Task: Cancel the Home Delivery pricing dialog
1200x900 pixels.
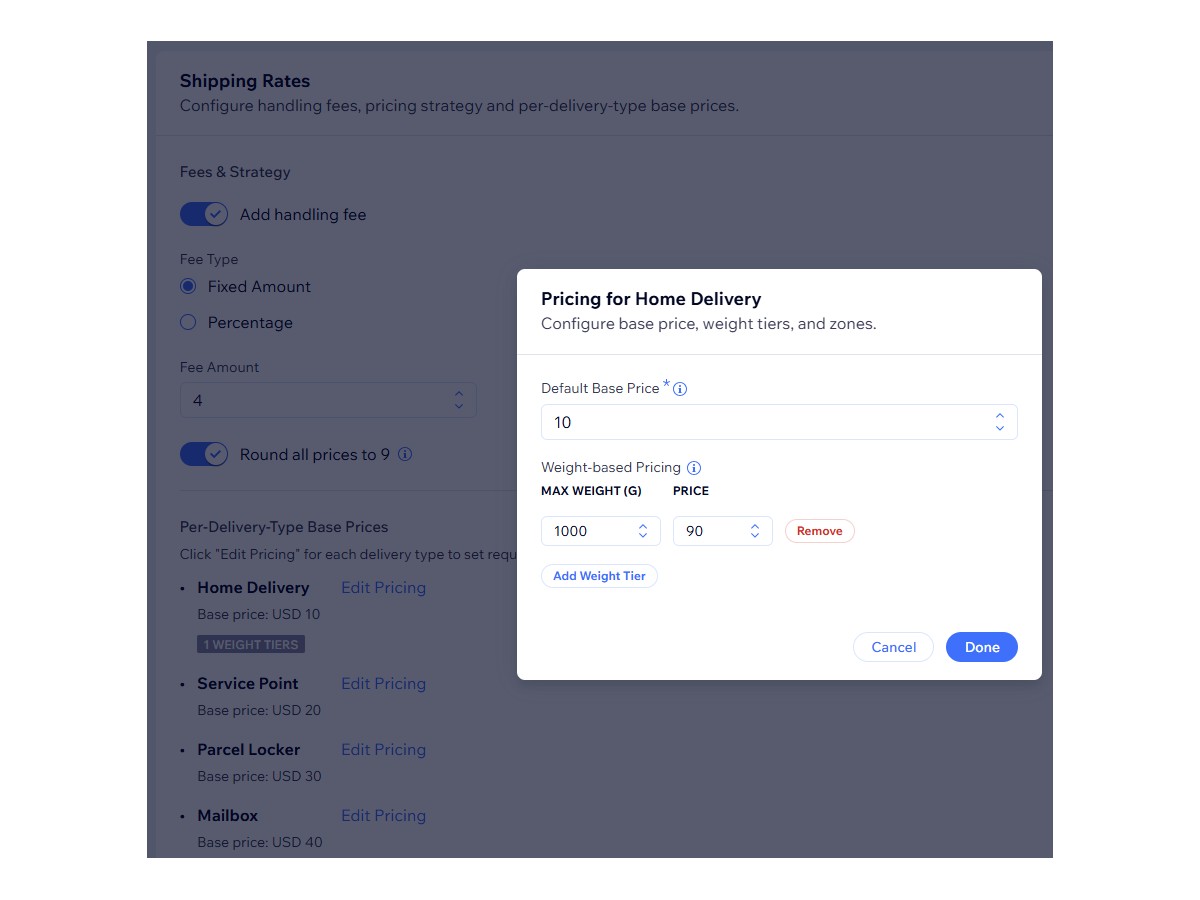Action: click(894, 647)
